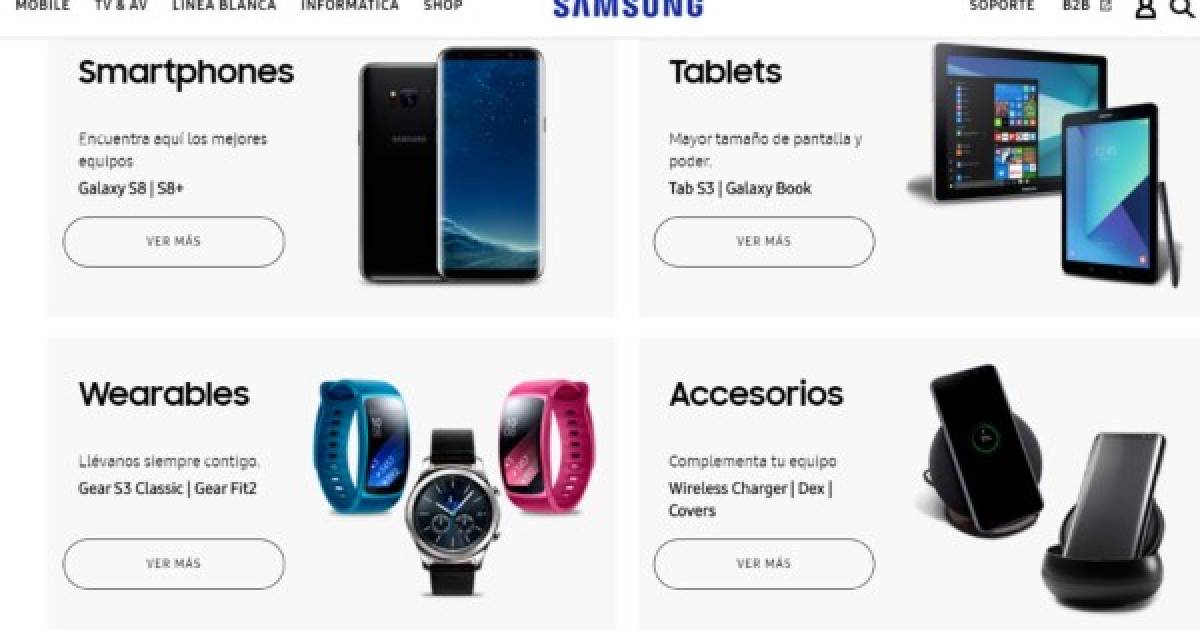Click the Samsung logo

click(628, 8)
